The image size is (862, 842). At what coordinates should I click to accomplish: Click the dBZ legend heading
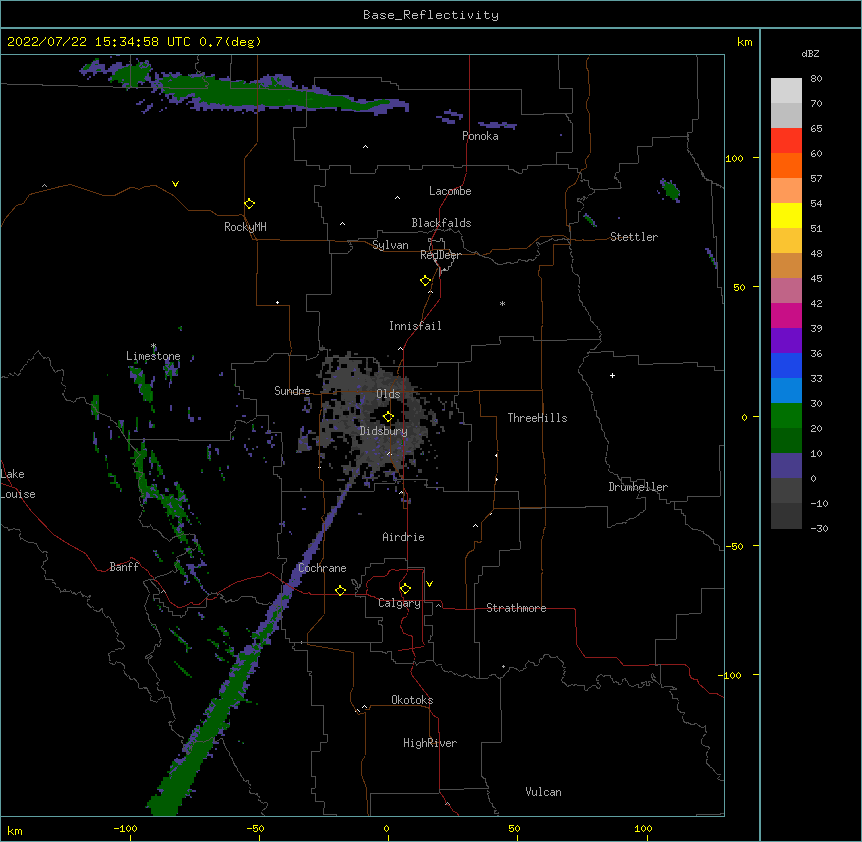810,53
